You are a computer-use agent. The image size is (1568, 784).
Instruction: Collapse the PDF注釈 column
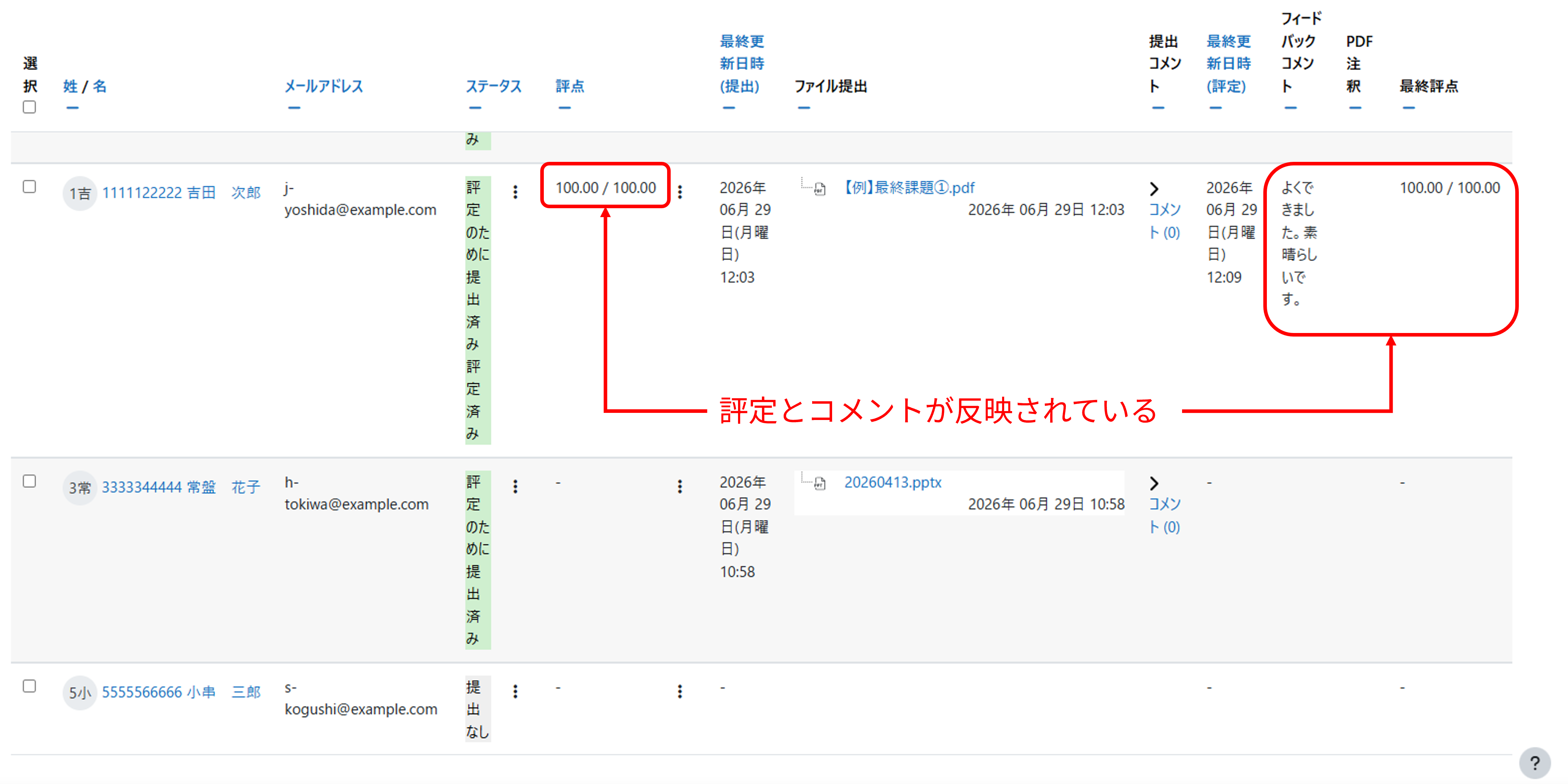(x=1355, y=108)
